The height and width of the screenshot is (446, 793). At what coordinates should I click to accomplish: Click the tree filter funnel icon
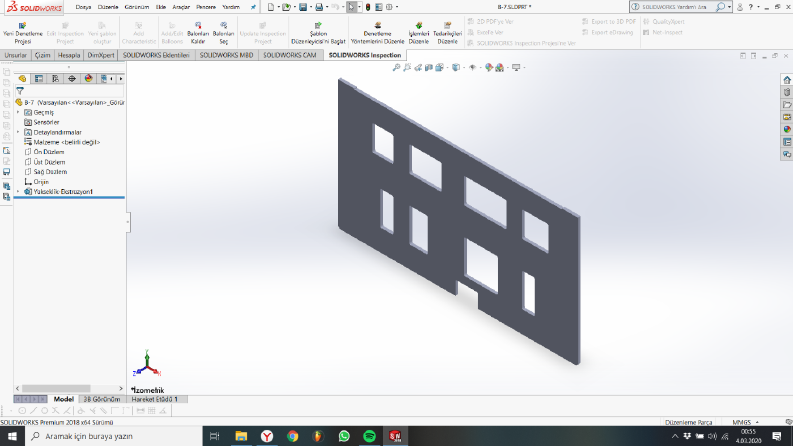[x=20, y=91]
